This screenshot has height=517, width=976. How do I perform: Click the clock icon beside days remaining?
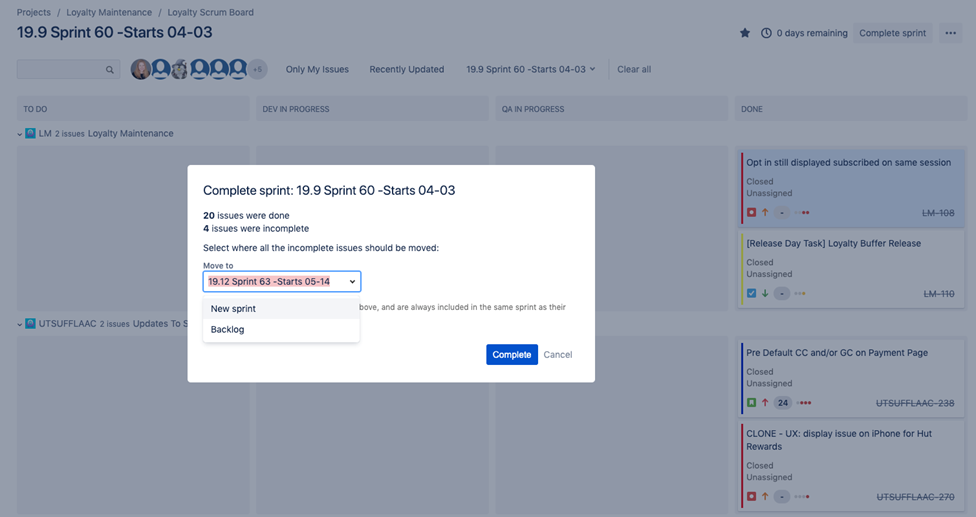click(766, 33)
